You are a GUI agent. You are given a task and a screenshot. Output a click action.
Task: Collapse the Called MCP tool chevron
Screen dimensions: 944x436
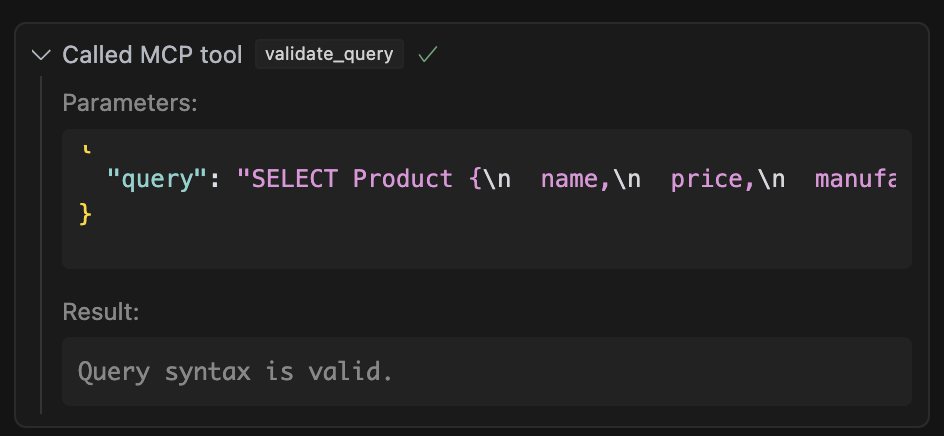pos(41,55)
